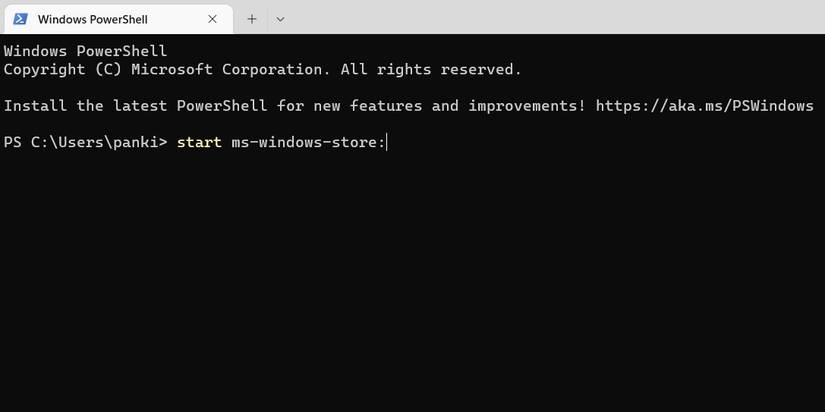The height and width of the screenshot is (412, 825).
Task: Open a new tab with plus button
Action: [x=252, y=19]
